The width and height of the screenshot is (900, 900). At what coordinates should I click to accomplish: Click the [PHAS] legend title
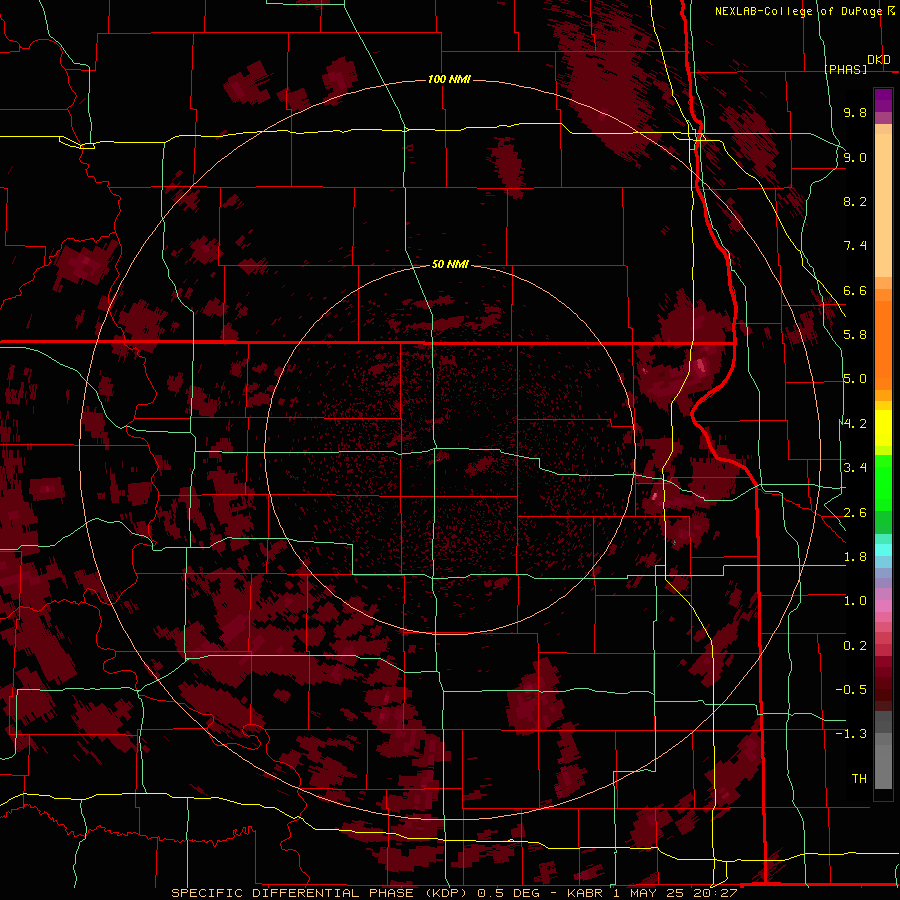coord(846,69)
